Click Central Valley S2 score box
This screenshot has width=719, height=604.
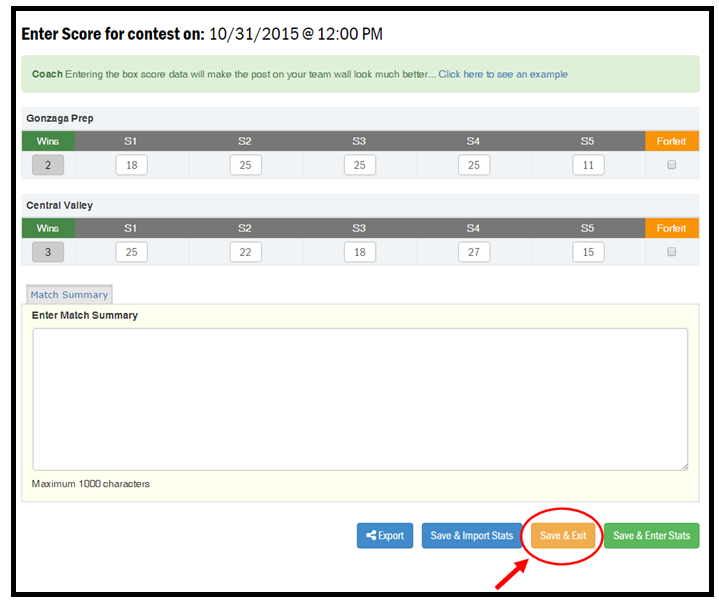245,252
